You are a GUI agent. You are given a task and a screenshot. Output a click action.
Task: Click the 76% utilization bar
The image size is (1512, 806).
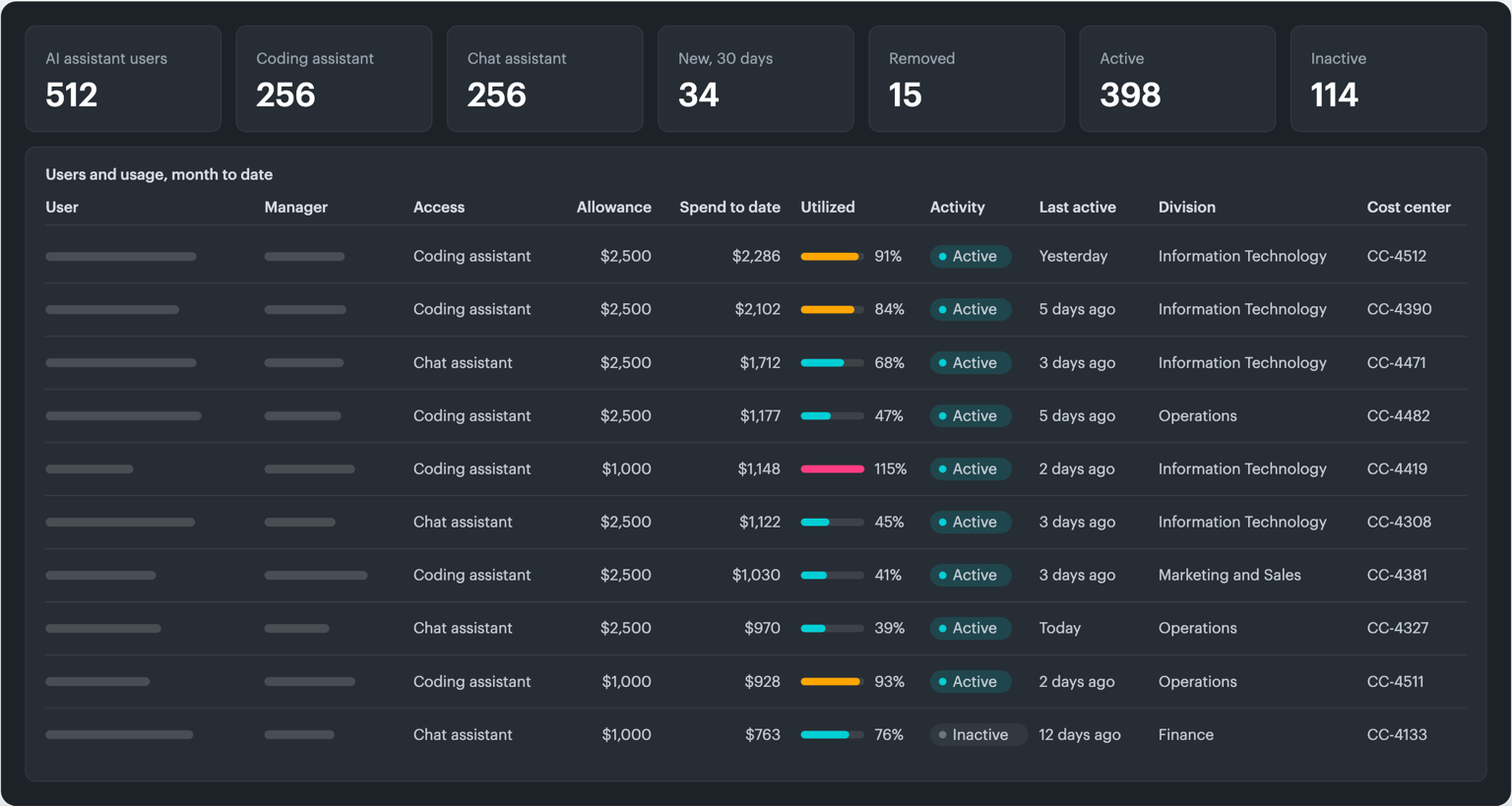point(832,734)
